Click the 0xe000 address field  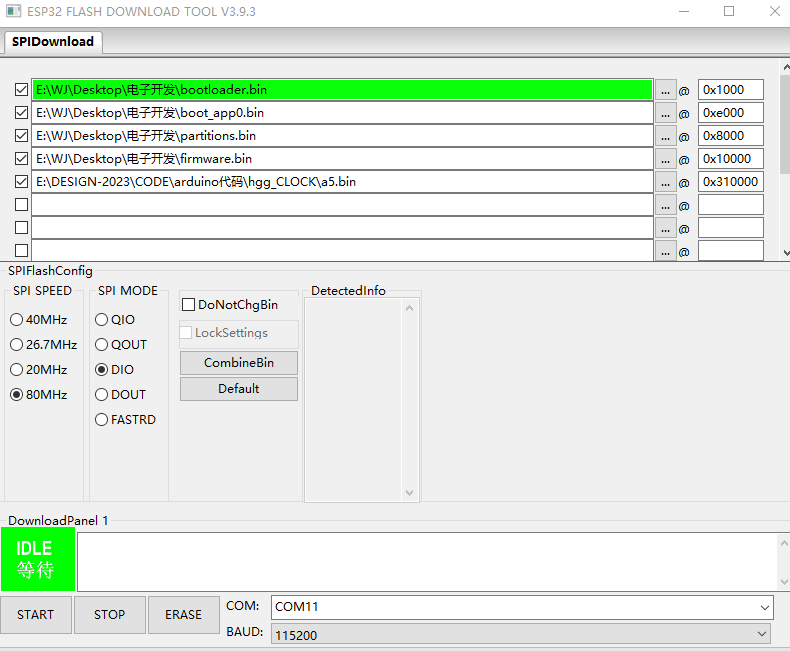(731, 113)
